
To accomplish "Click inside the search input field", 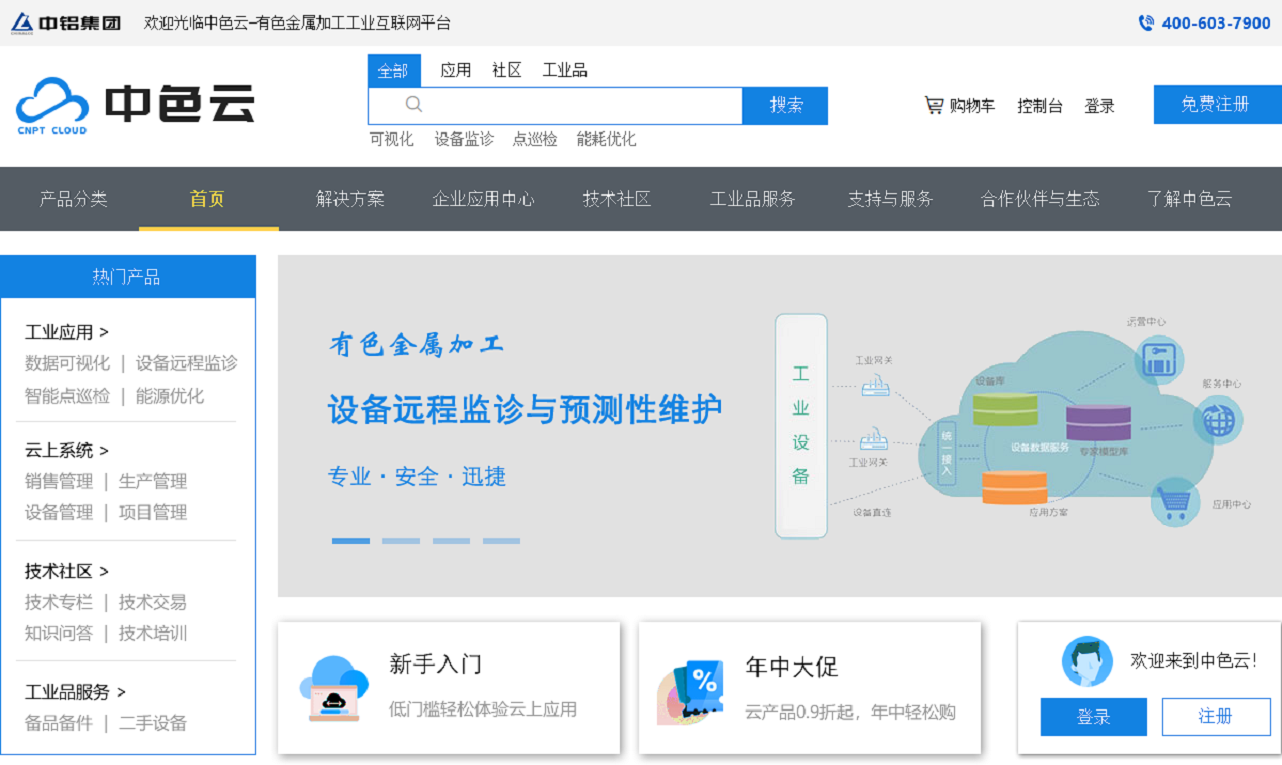I will pos(580,105).
